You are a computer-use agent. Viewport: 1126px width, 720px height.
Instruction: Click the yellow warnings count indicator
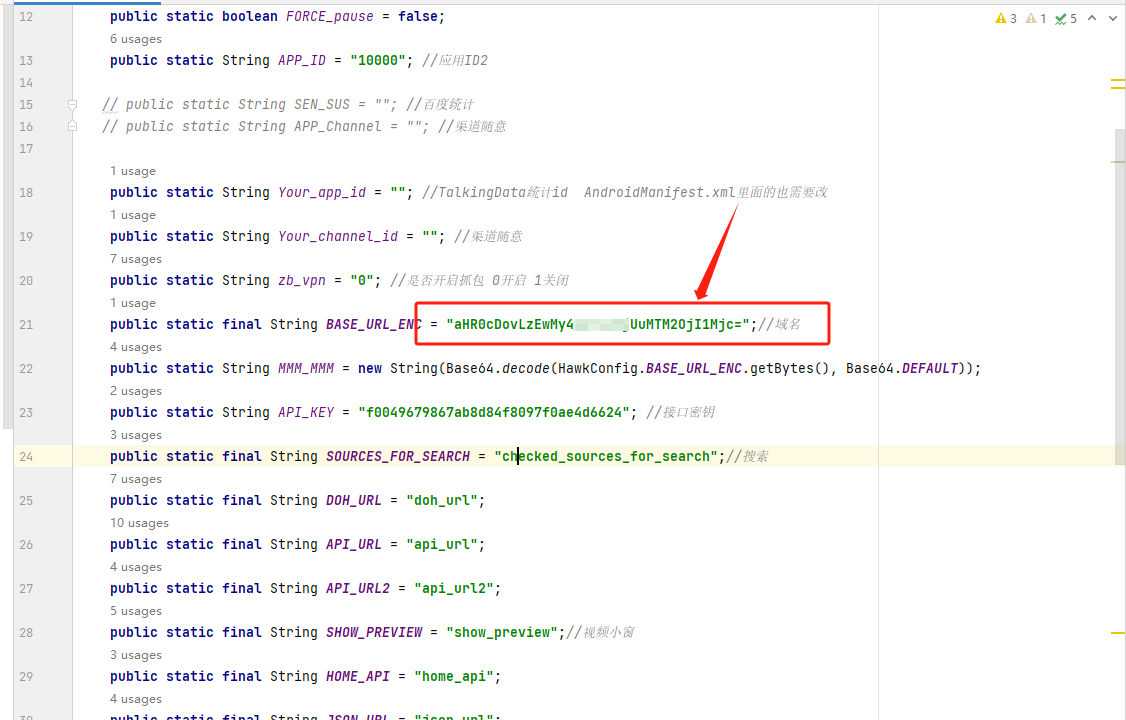click(1005, 19)
